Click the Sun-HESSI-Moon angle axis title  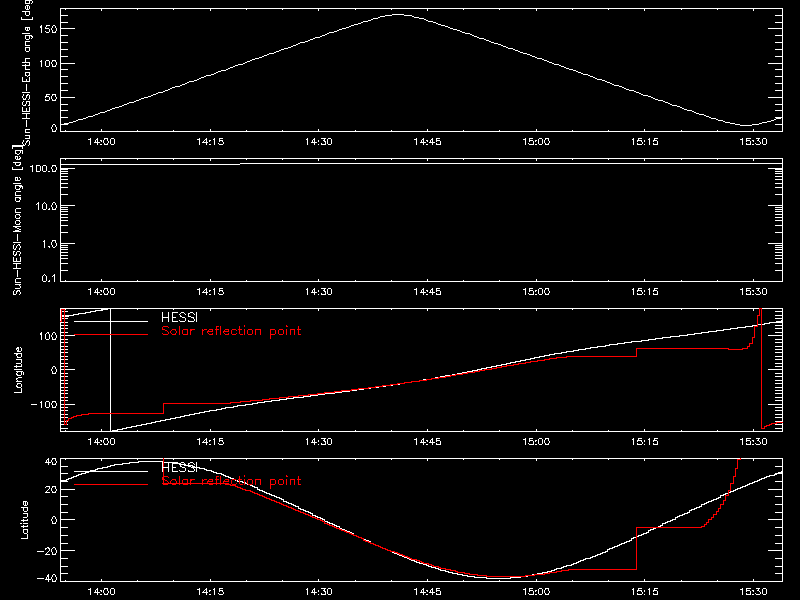tap(17, 220)
